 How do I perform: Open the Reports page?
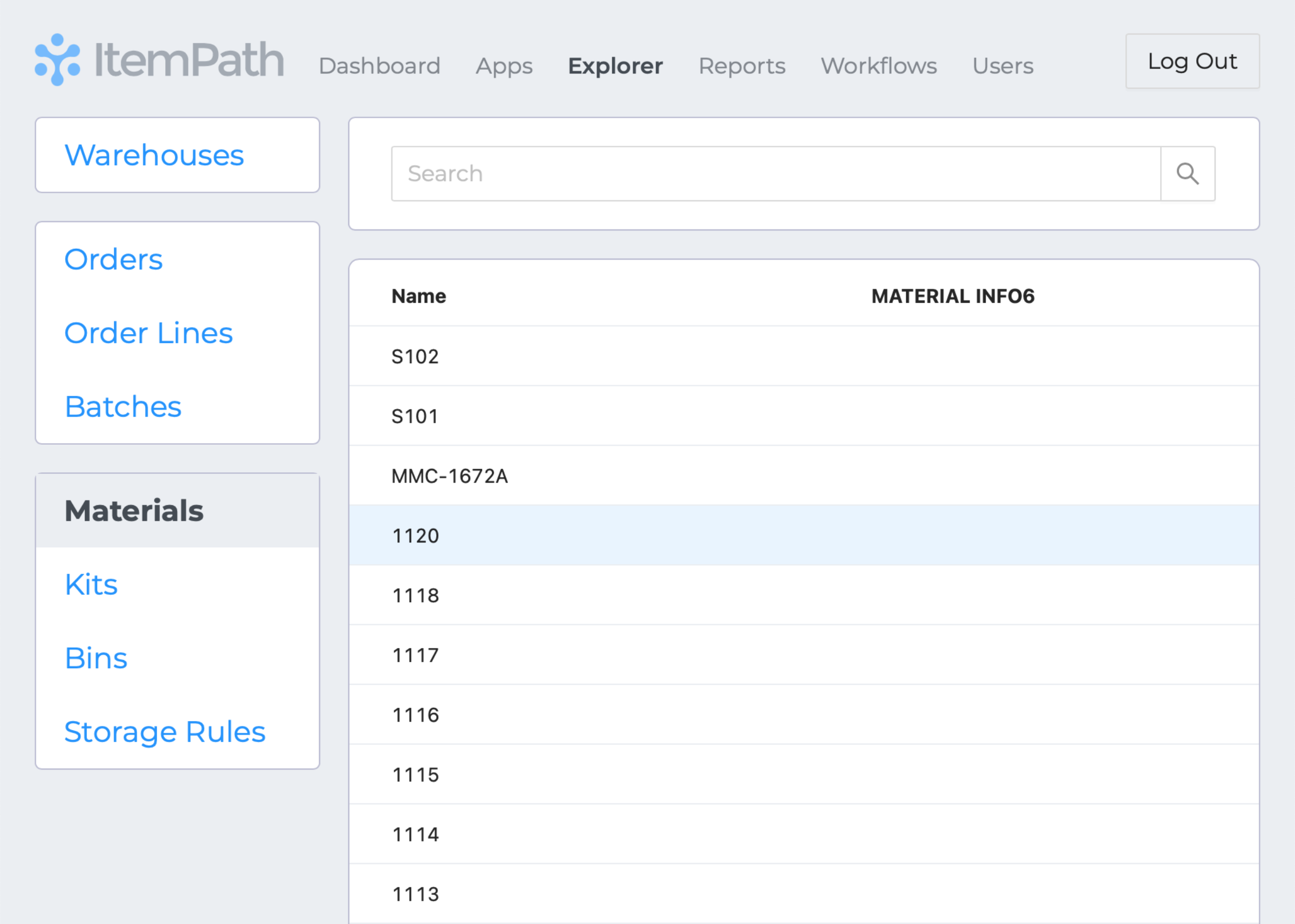pos(742,66)
